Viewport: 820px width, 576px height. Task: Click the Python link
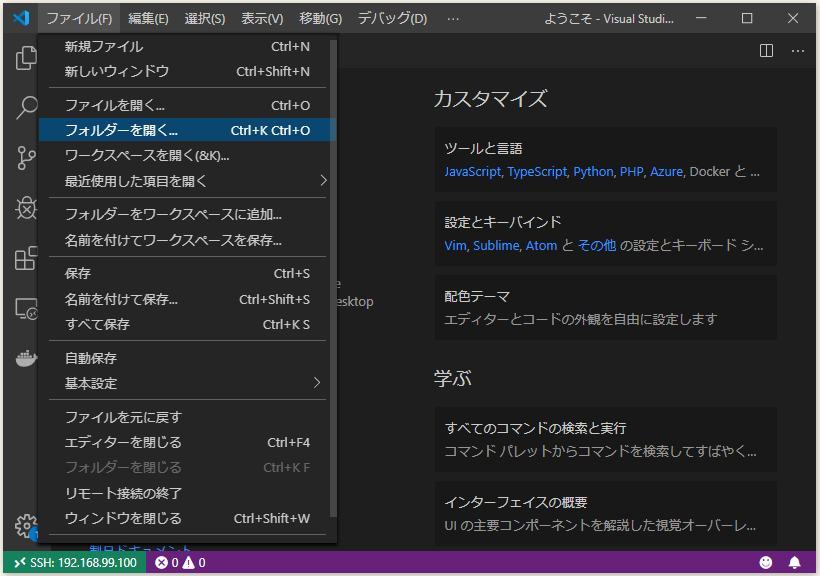(593, 172)
